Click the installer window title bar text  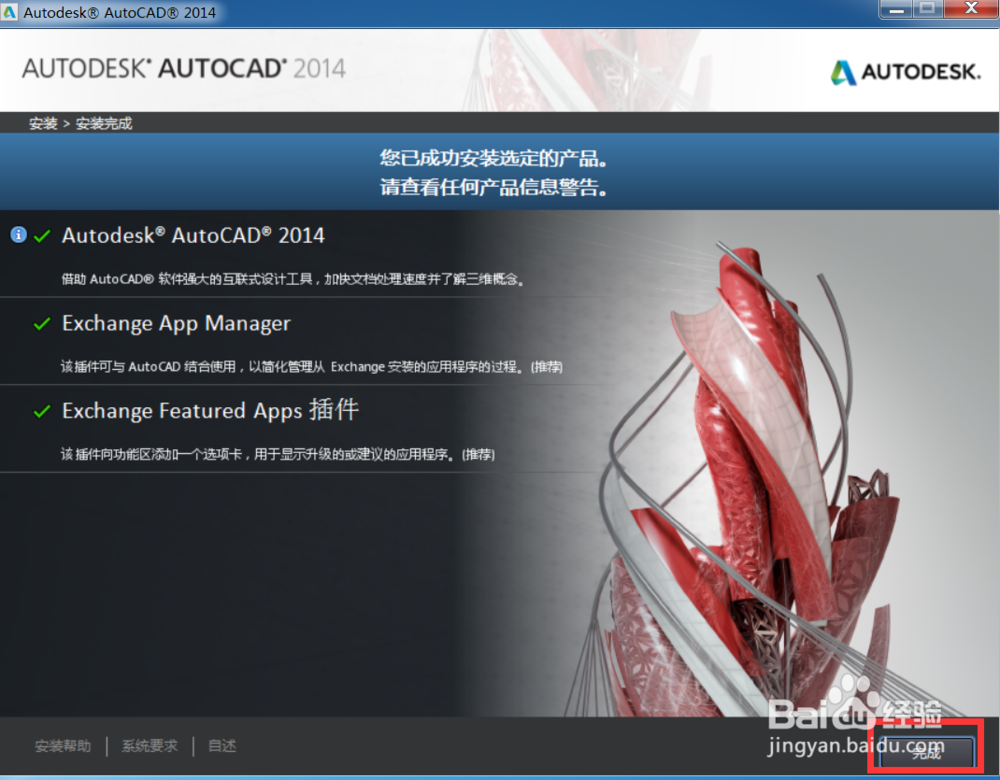pos(120,10)
